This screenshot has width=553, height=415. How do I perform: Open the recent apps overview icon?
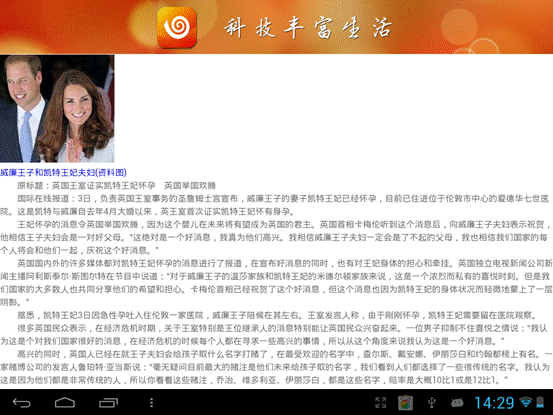[x=108, y=403]
